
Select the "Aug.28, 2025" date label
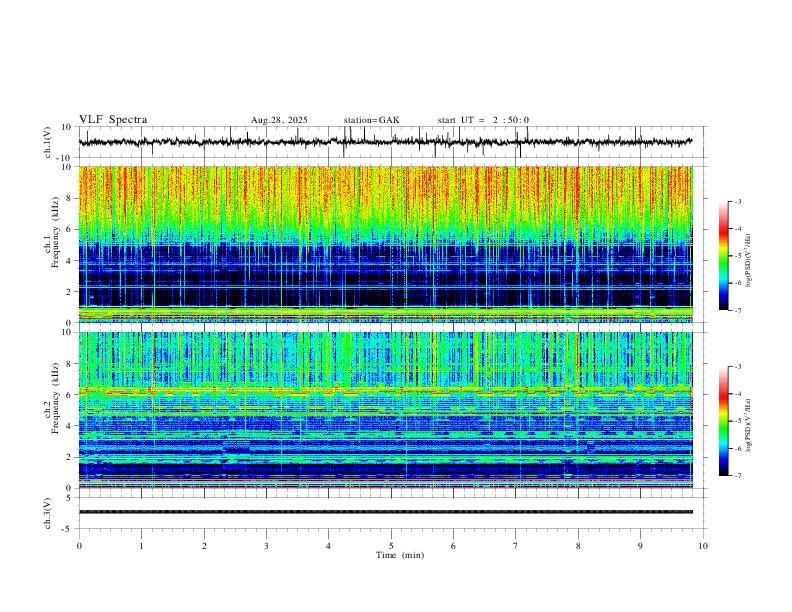(x=279, y=120)
